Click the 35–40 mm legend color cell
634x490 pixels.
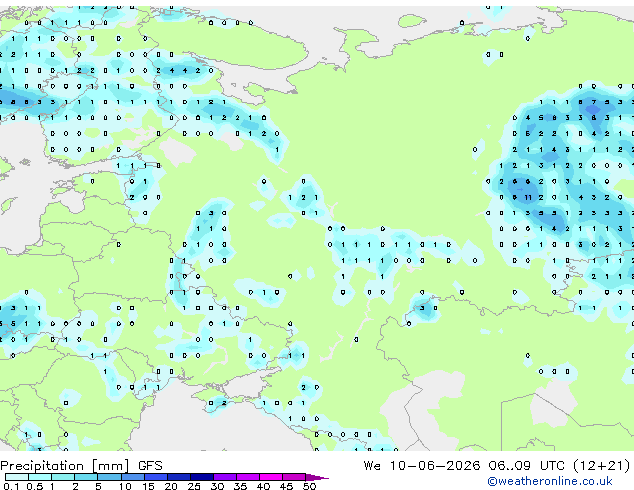[247, 477]
